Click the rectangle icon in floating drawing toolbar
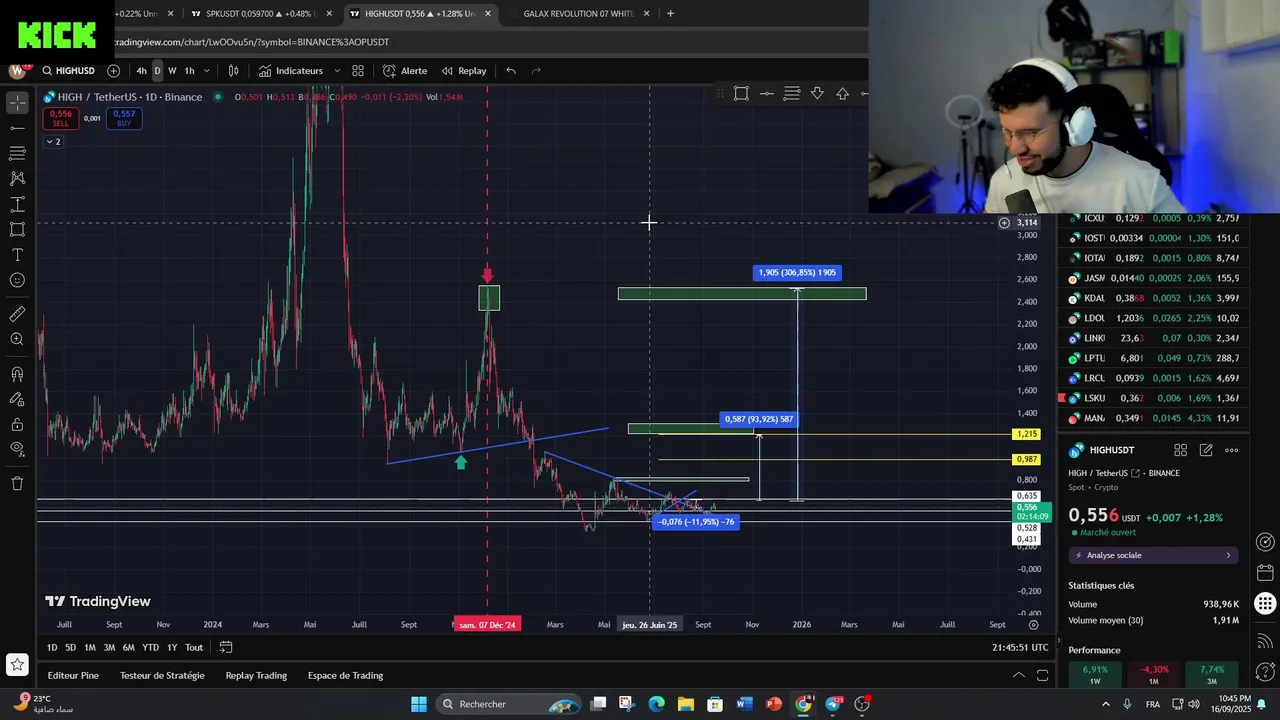 (x=741, y=93)
